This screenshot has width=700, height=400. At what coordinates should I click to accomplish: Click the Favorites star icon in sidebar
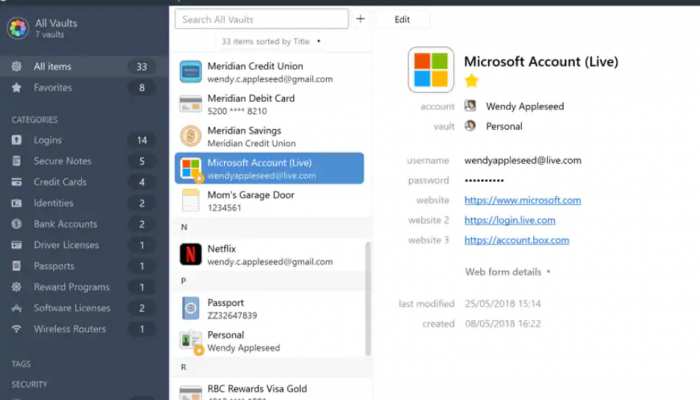pos(17,88)
